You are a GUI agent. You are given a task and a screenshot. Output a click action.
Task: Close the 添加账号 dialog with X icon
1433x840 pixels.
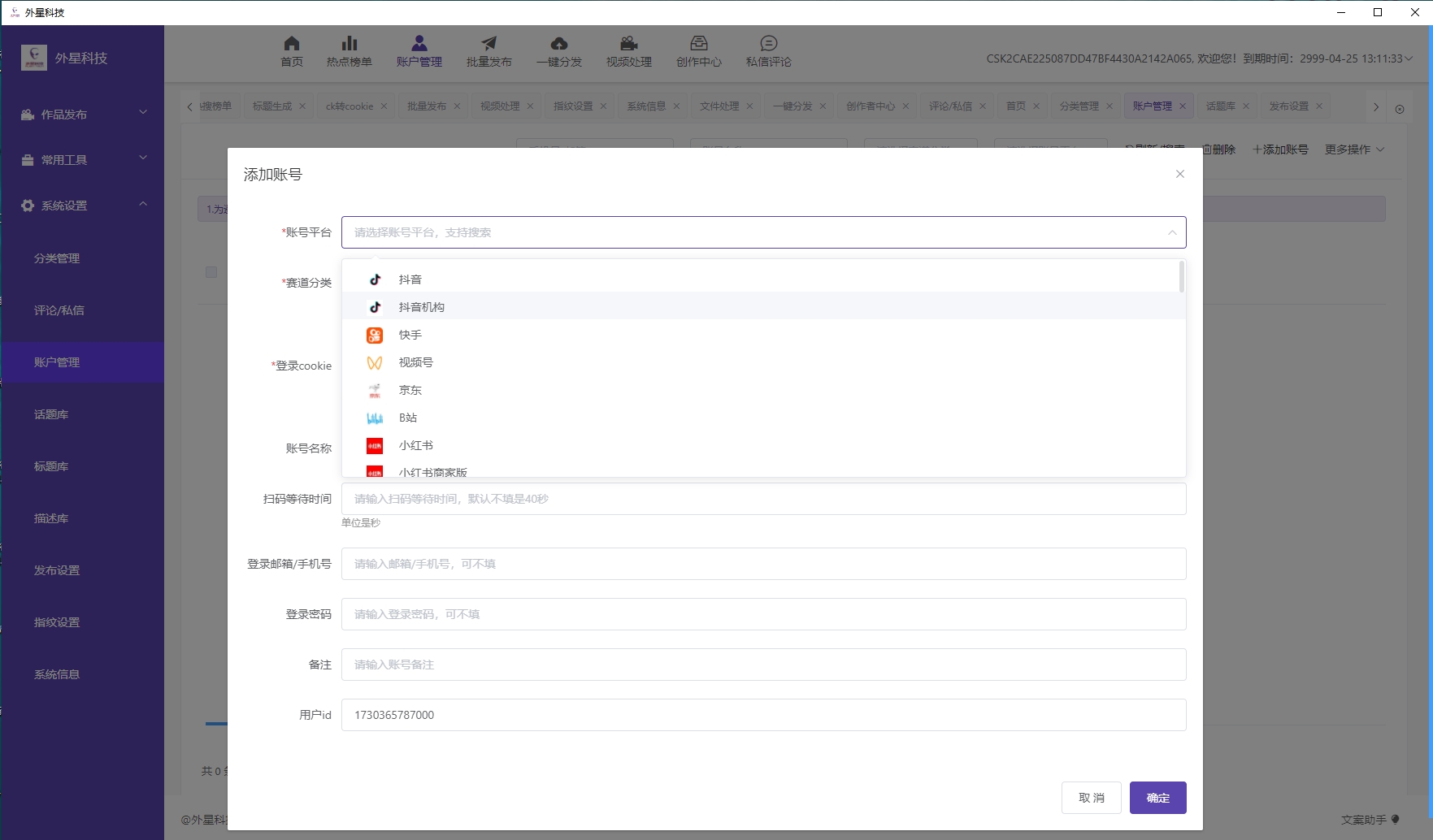point(1179,174)
